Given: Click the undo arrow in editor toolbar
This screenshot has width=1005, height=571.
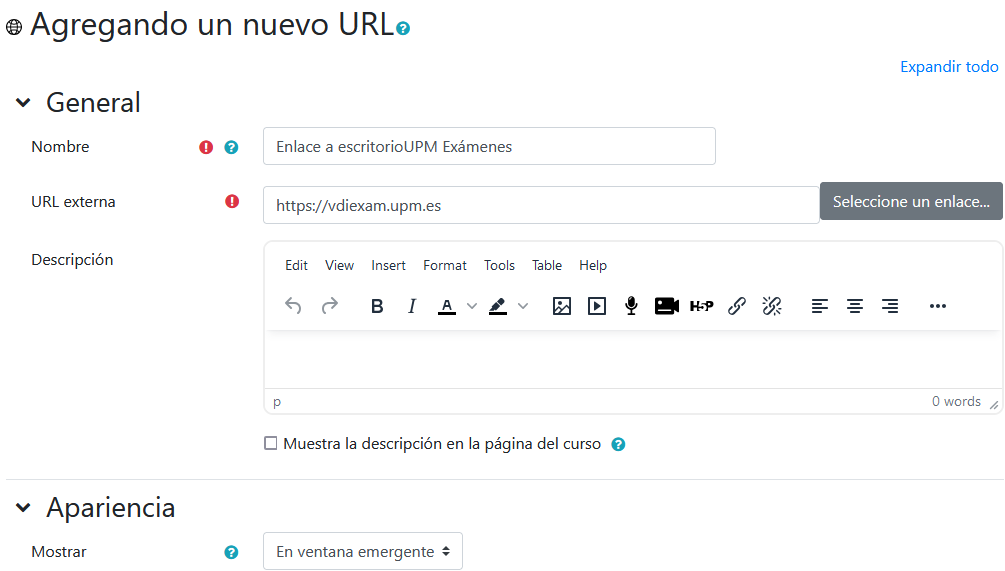Looking at the screenshot, I should 293,306.
